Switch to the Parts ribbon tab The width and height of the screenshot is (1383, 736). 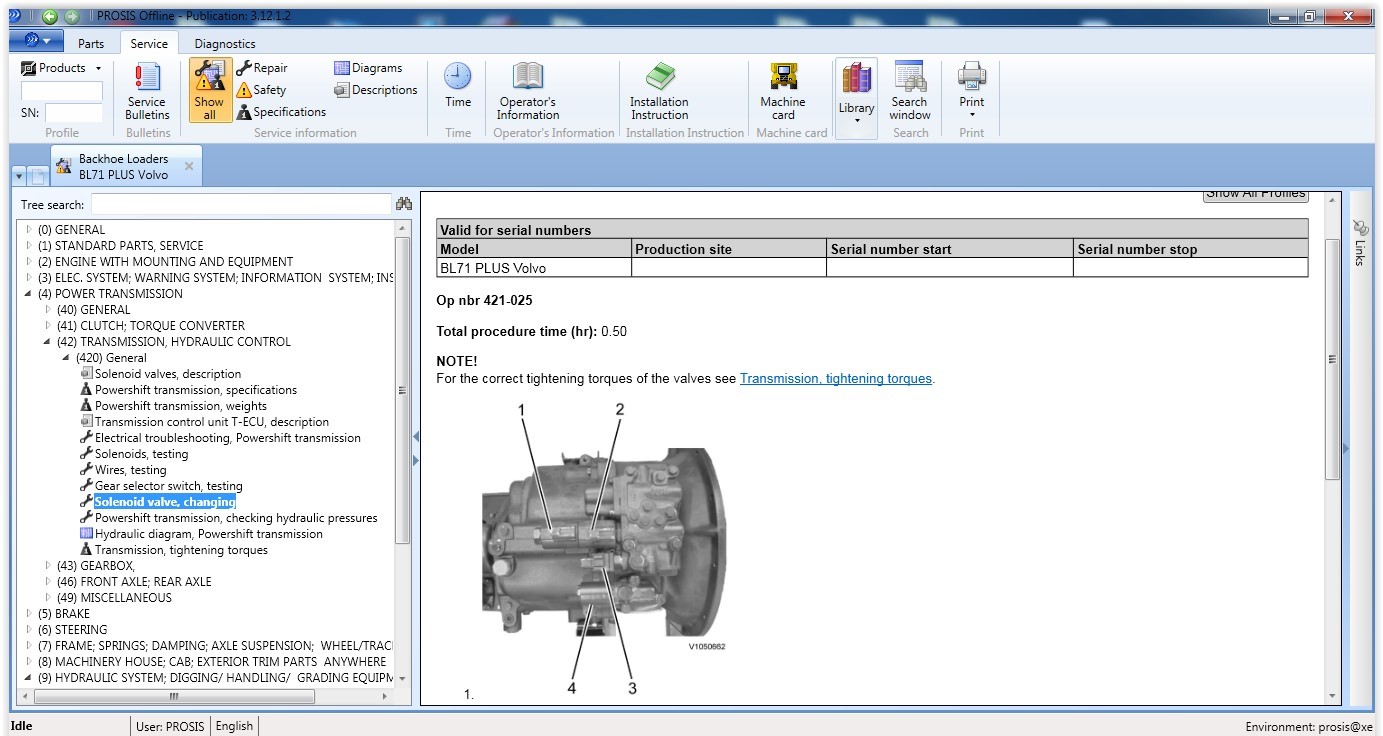91,44
